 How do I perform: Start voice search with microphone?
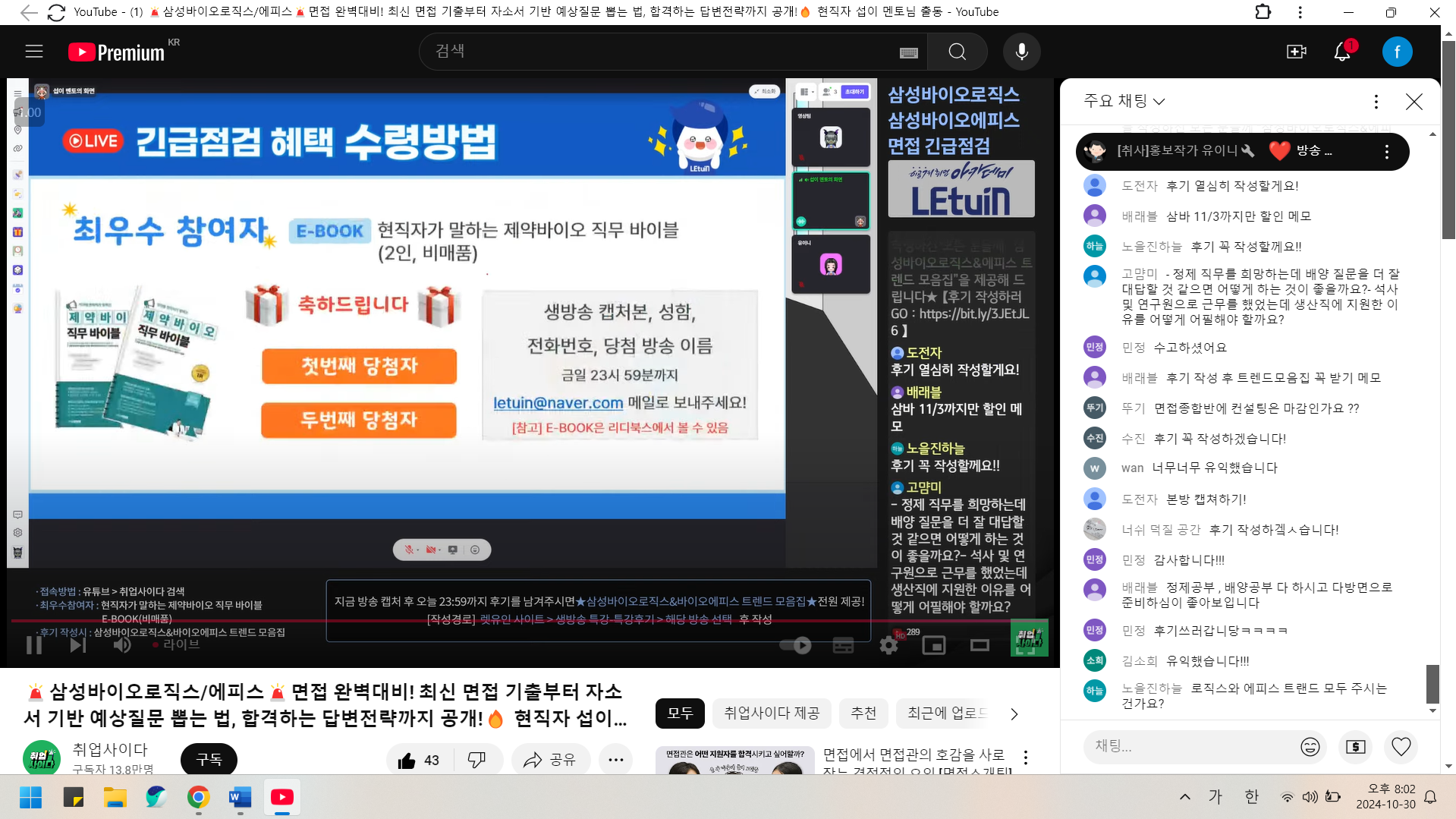[1021, 52]
